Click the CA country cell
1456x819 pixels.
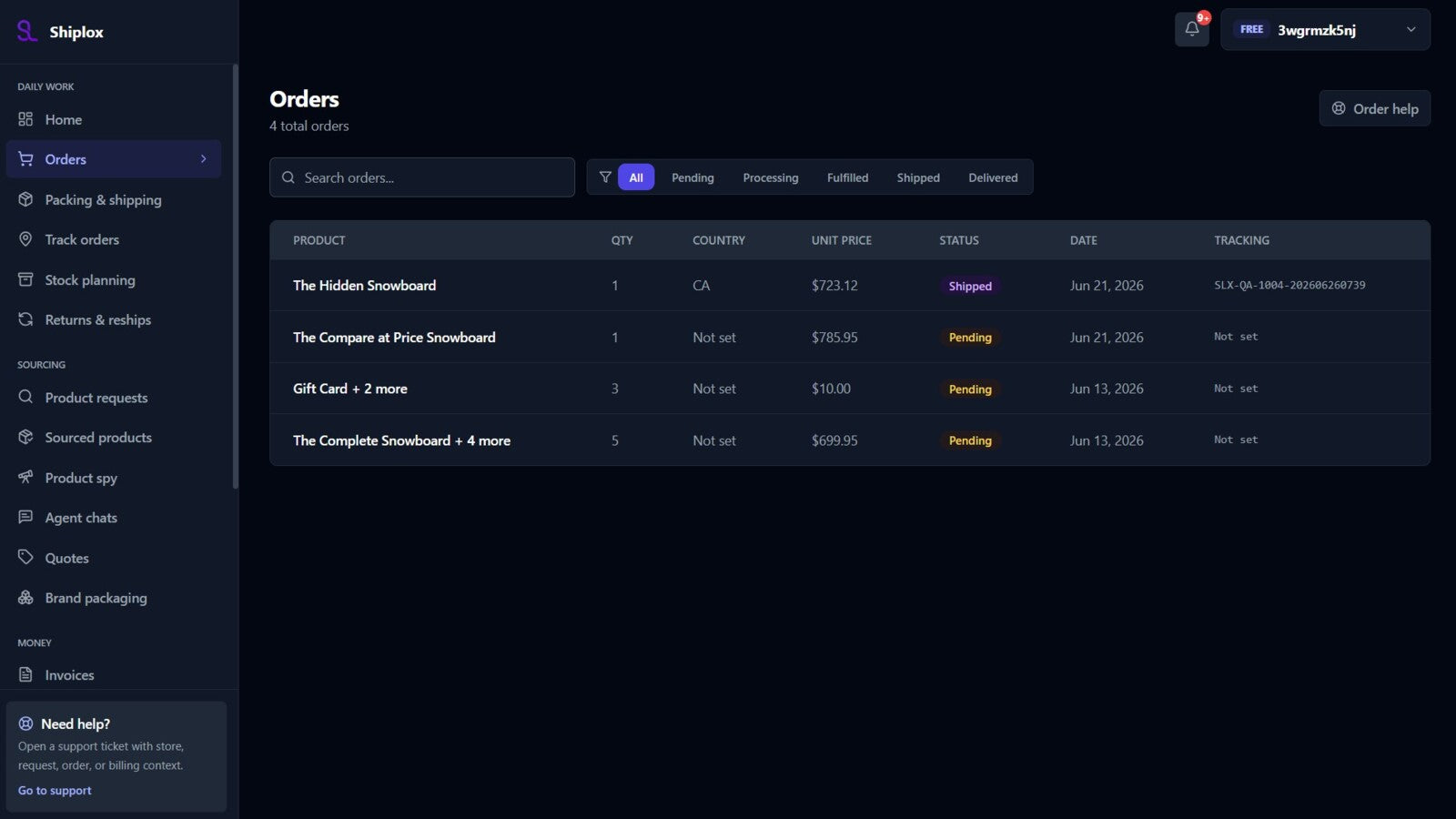click(701, 285)
